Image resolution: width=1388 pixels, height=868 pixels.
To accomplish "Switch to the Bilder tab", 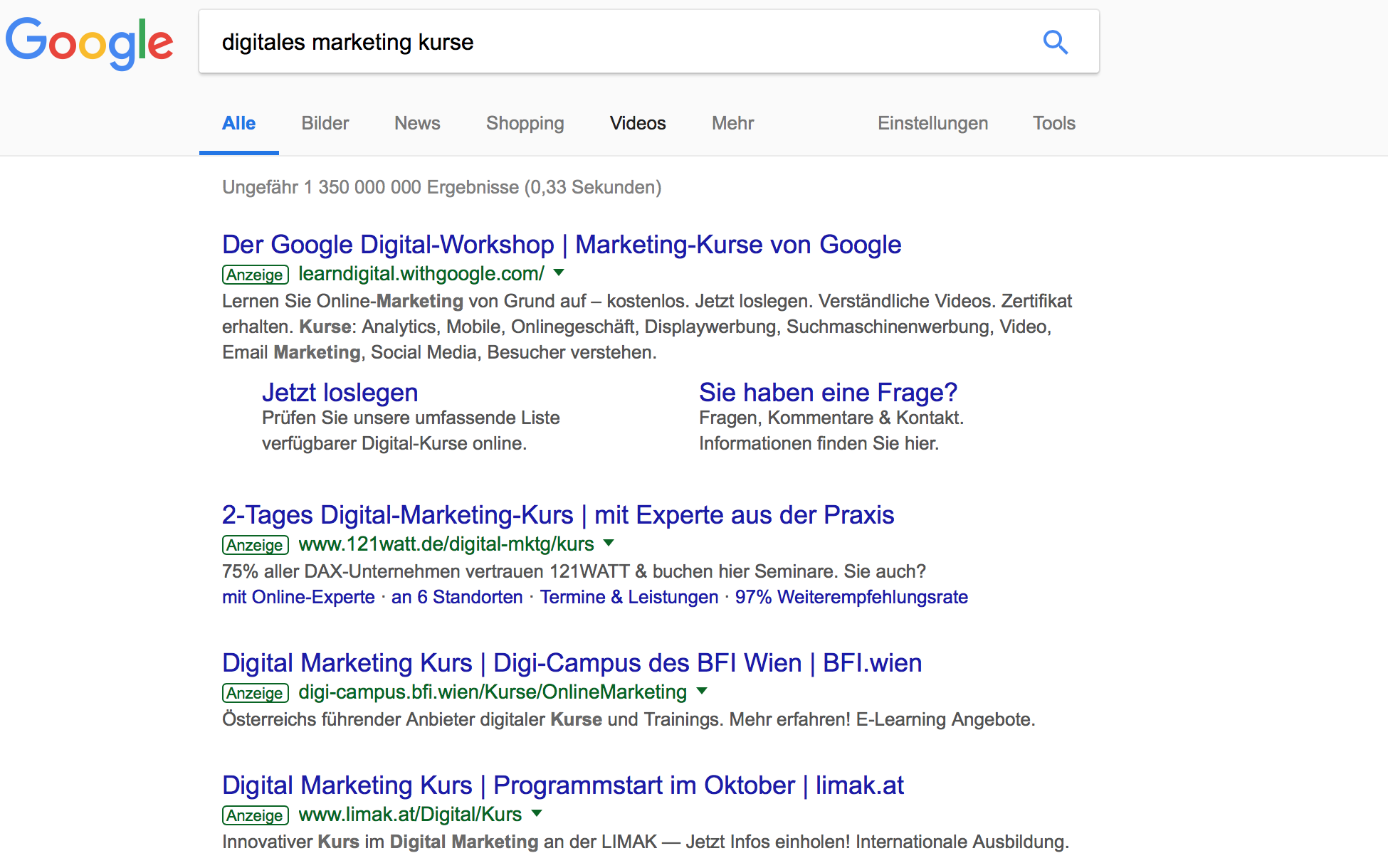I will (325, 123).
